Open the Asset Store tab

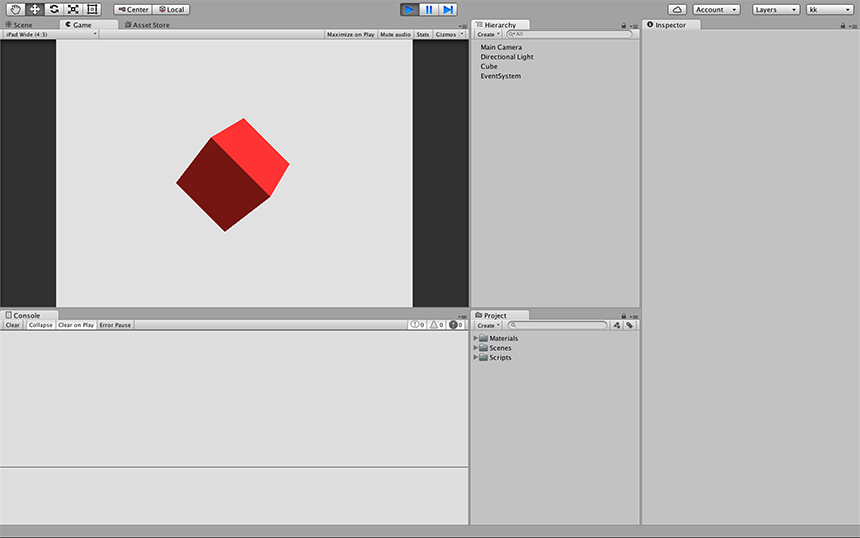pos(147,25)
